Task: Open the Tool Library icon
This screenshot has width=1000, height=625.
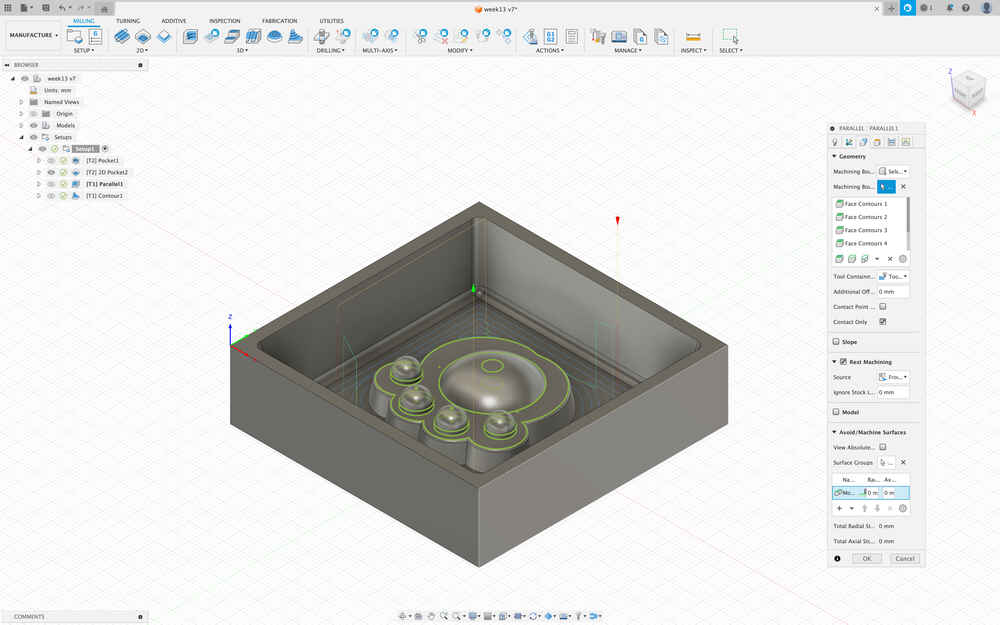Action: tap(598, 36)
